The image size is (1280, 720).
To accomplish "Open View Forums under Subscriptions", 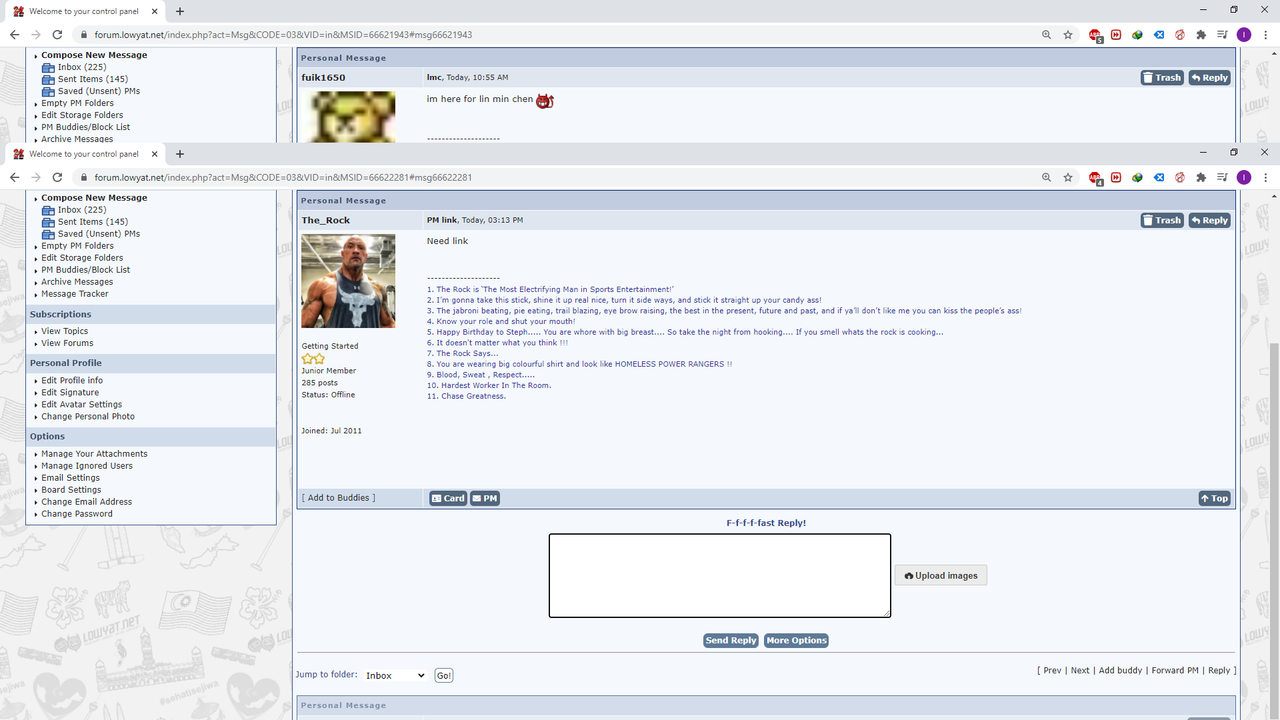I will 67,343.
